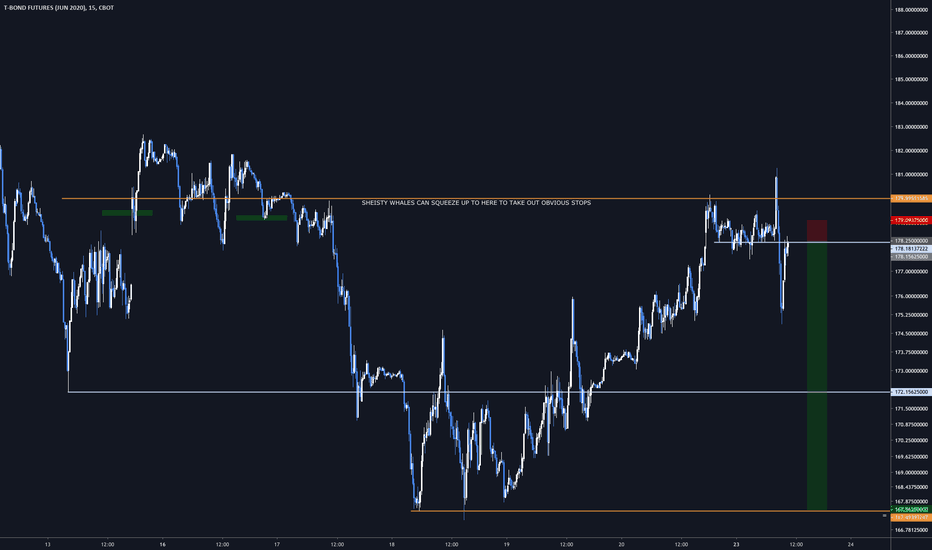
Task: Click the light blue 178.18137222 current price label
Action: (x=911, y=249)
